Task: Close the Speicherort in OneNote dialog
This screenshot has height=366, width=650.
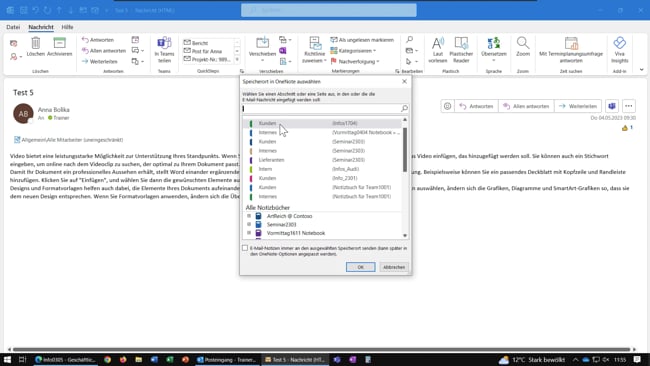Action: coord(405,81)
